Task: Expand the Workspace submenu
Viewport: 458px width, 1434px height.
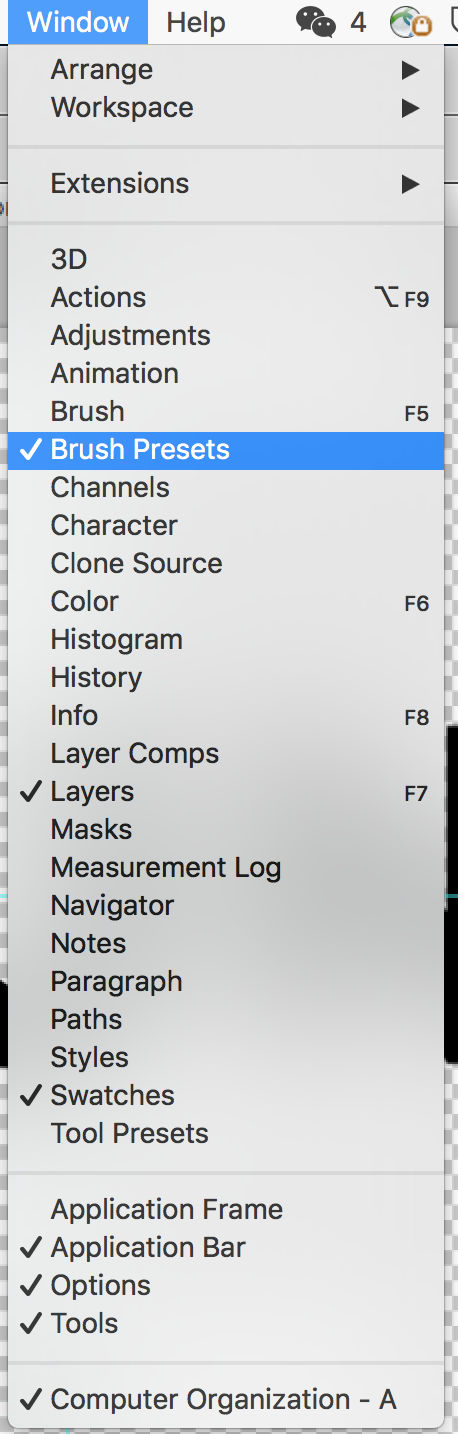Action: 226,108
